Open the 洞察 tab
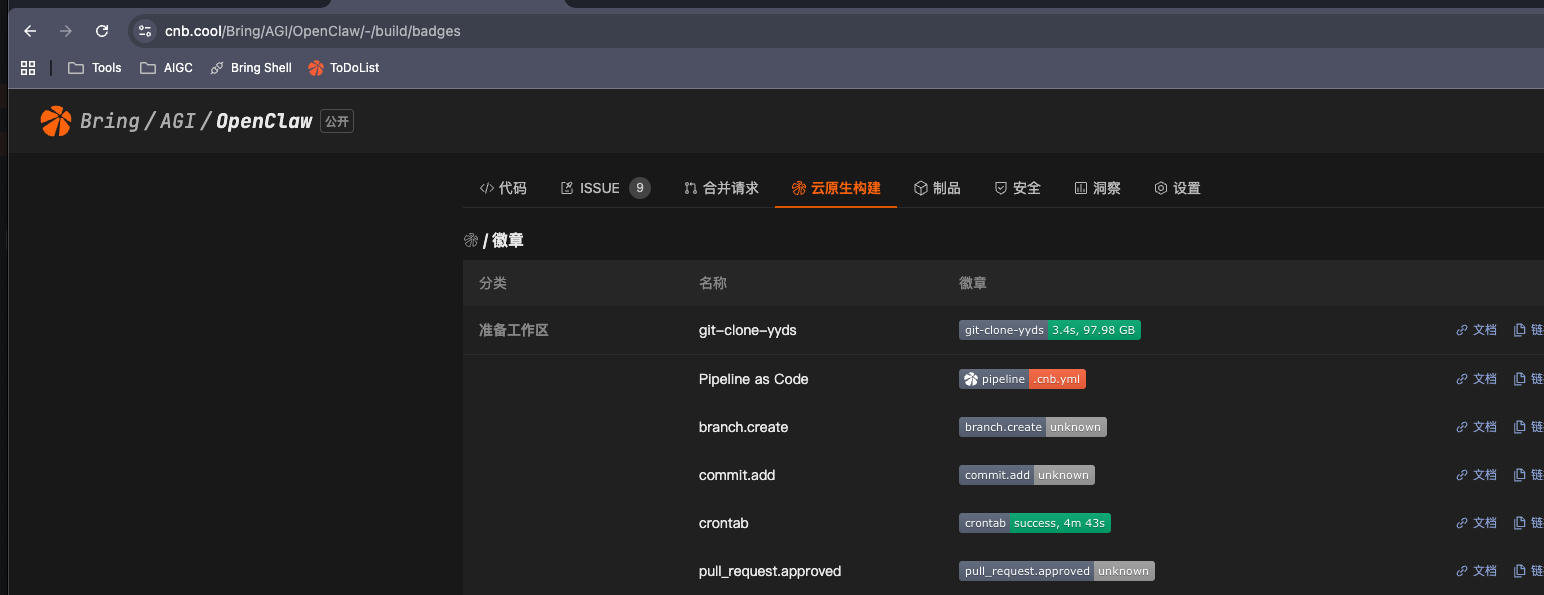1544x595 pixels. pyautogui.click(x=1097, y=188)
